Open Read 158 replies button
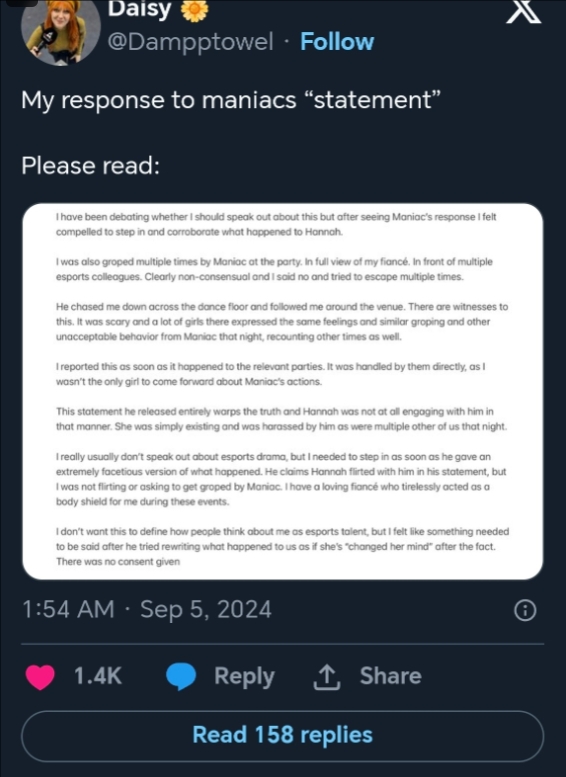The image size is (566, 777). coord(283,736)
